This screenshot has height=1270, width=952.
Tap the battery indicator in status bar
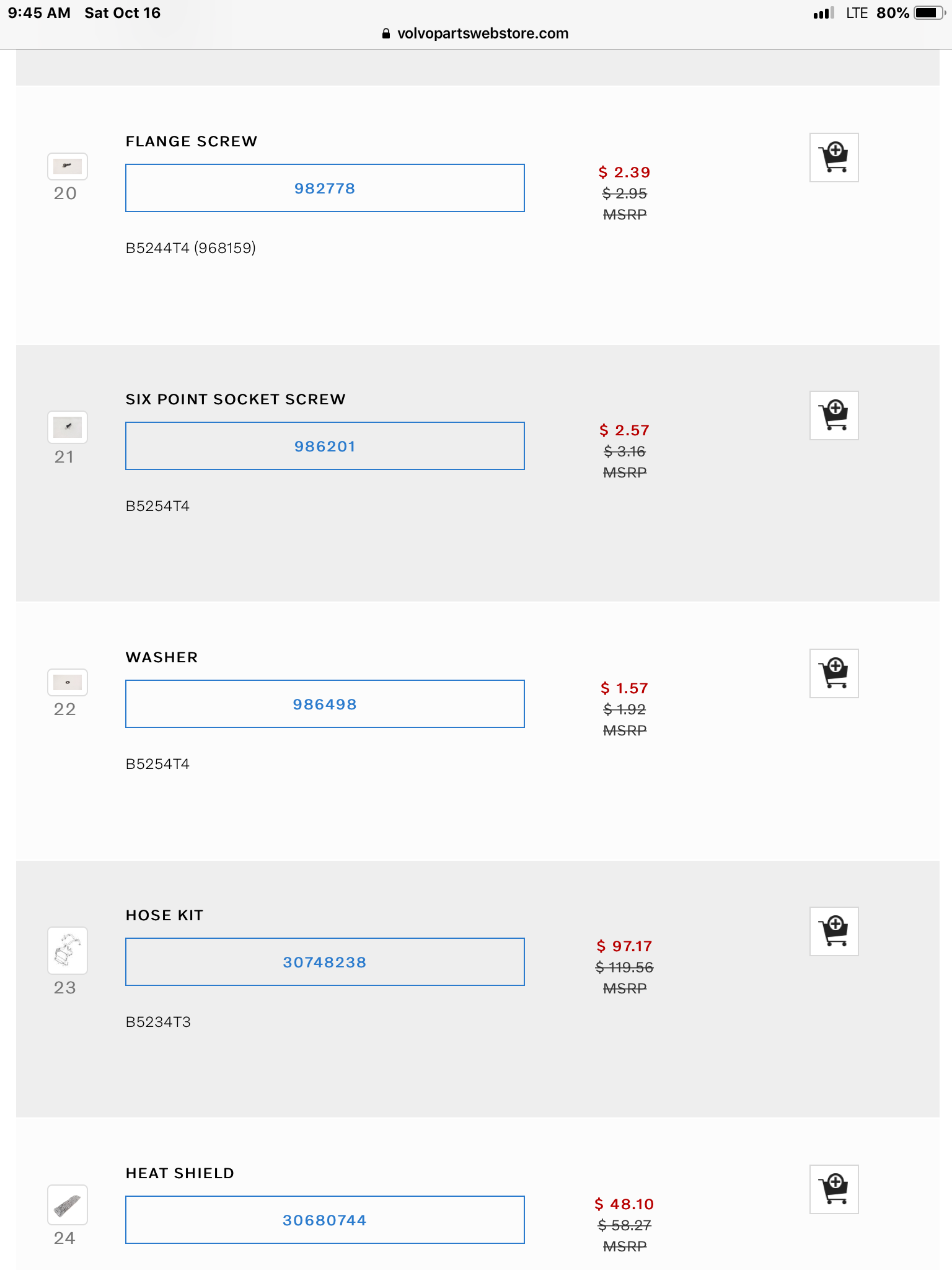(928, 13)
